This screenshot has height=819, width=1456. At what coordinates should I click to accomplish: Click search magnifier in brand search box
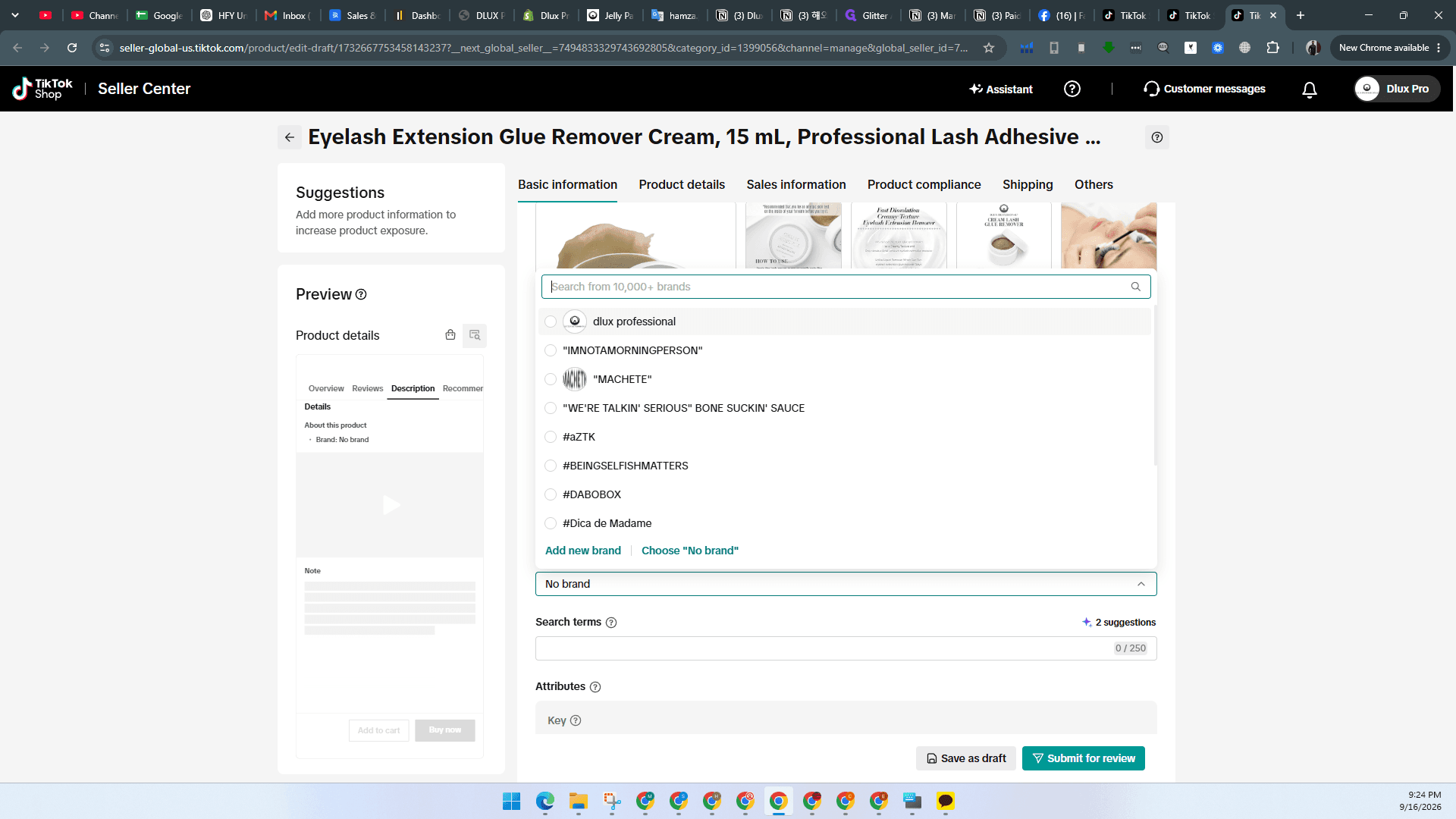1135,287
